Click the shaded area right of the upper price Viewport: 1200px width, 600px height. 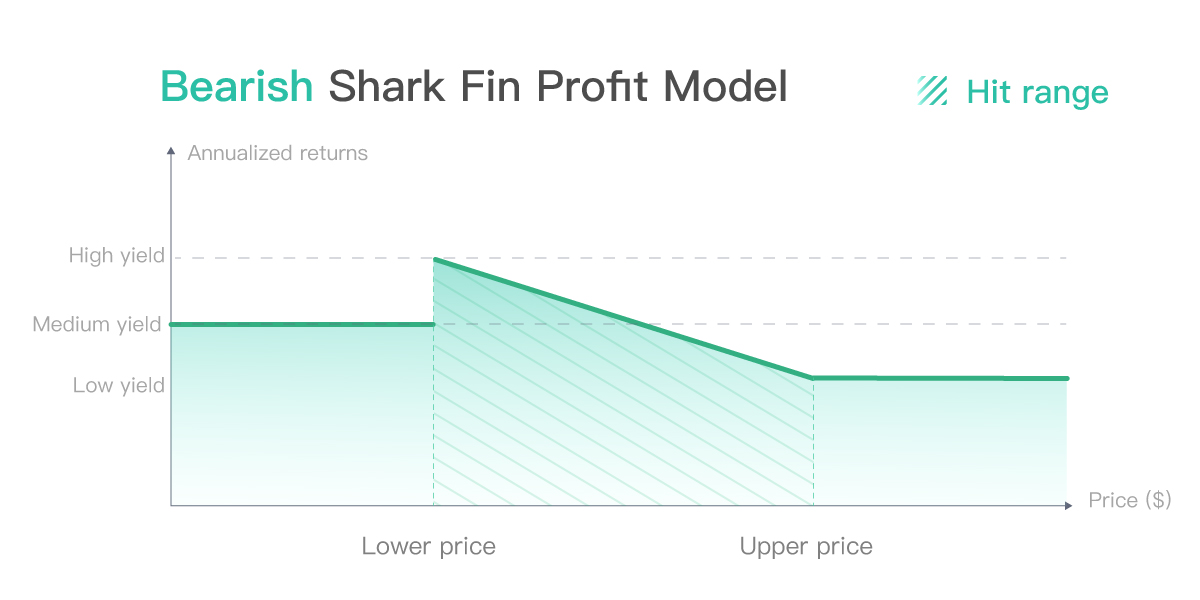point(940,440)
